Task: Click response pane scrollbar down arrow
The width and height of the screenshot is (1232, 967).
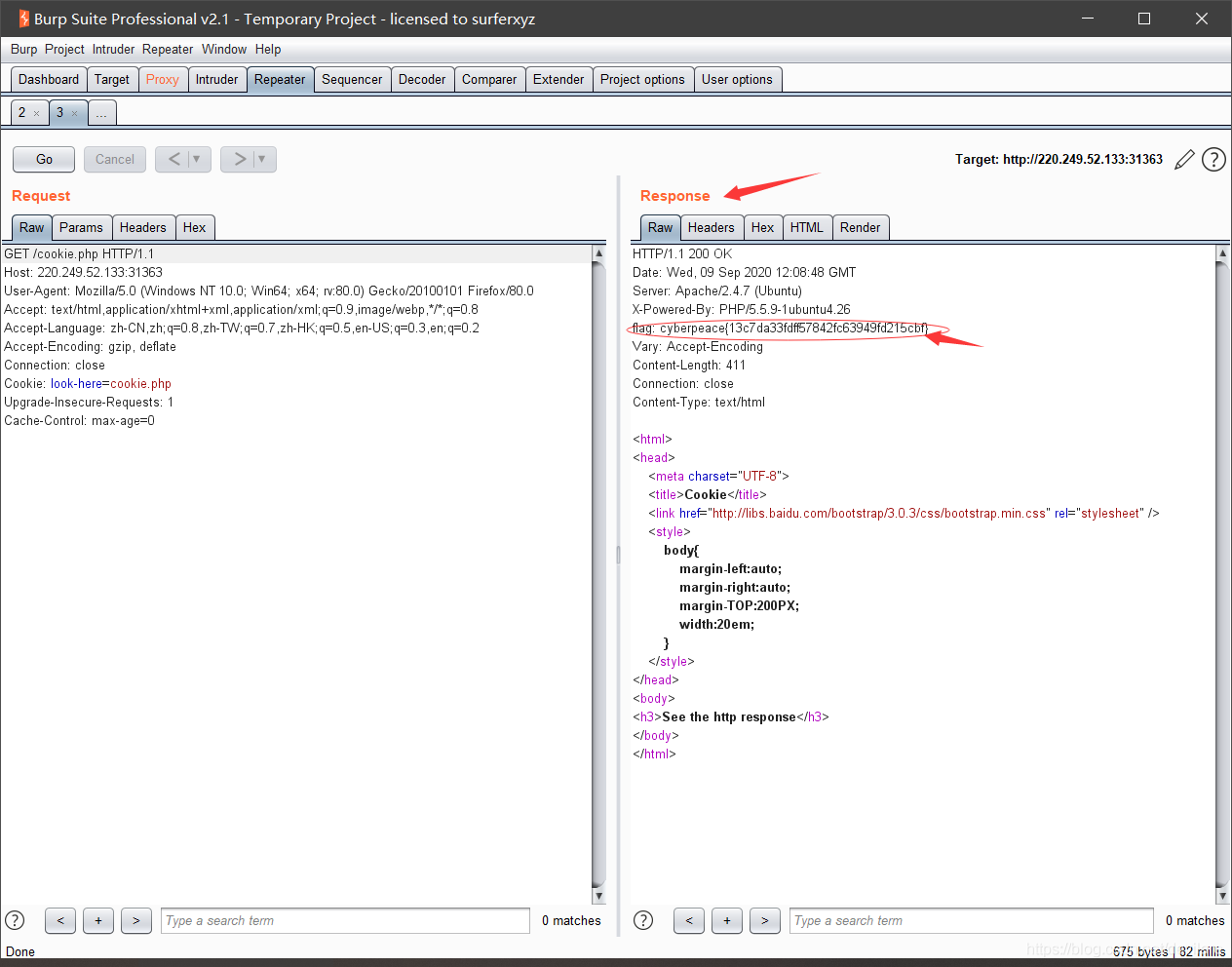Action: click(1222, 896)
